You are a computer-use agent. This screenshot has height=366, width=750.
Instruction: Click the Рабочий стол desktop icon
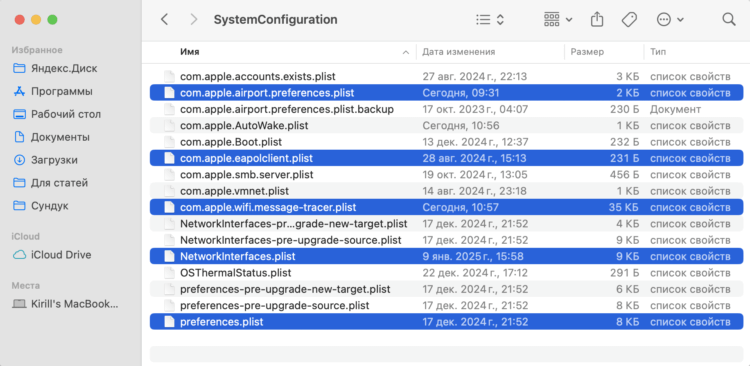tap(19, 114)
